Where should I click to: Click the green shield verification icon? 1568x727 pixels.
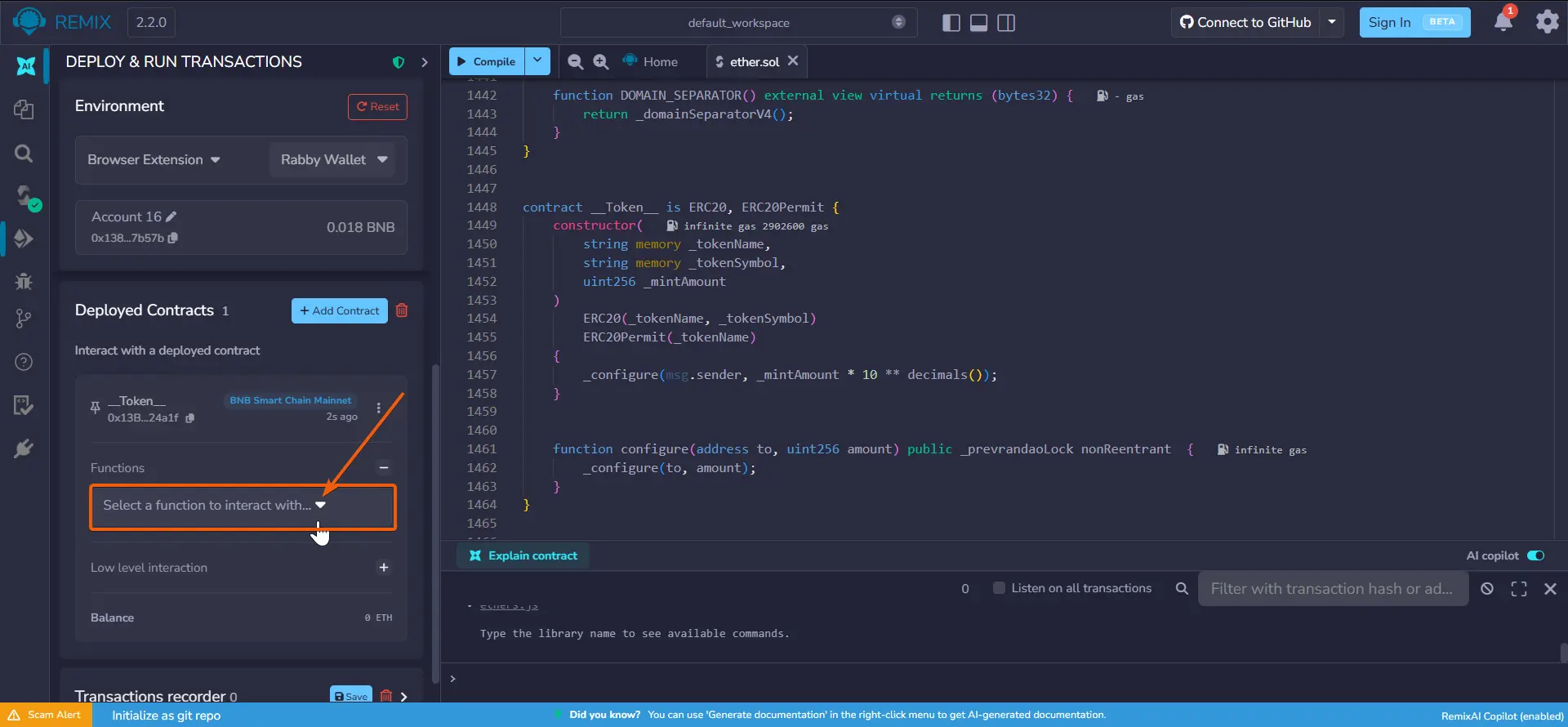[399, 62]
